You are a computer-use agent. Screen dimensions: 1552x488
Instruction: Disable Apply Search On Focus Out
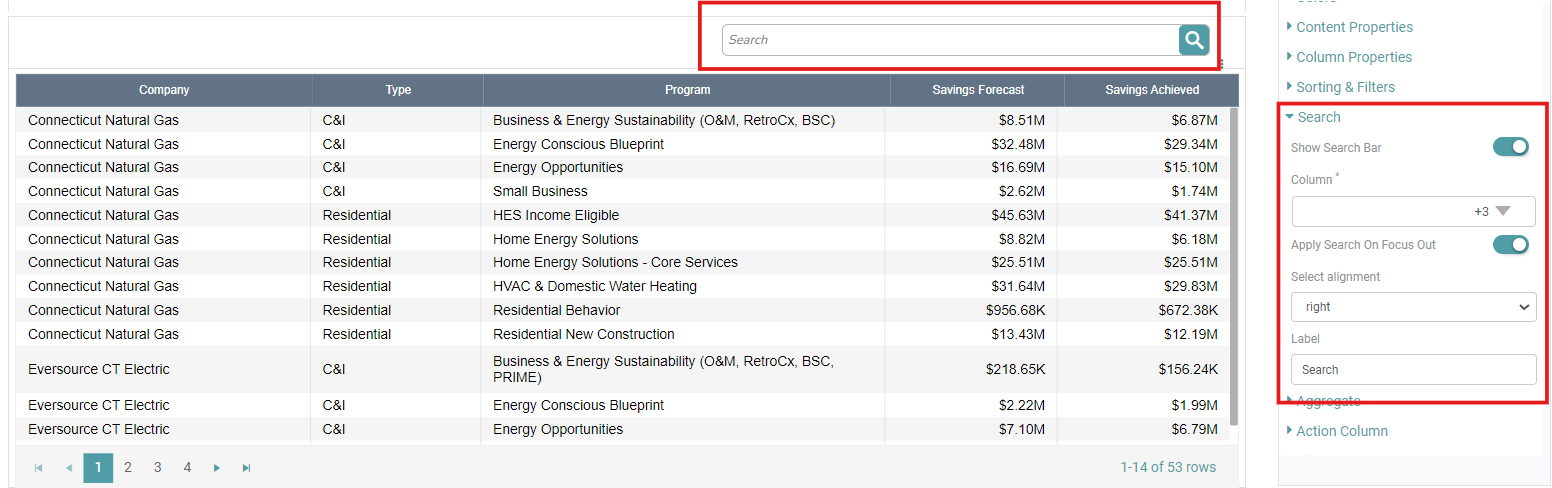[x=1510, y=245]
